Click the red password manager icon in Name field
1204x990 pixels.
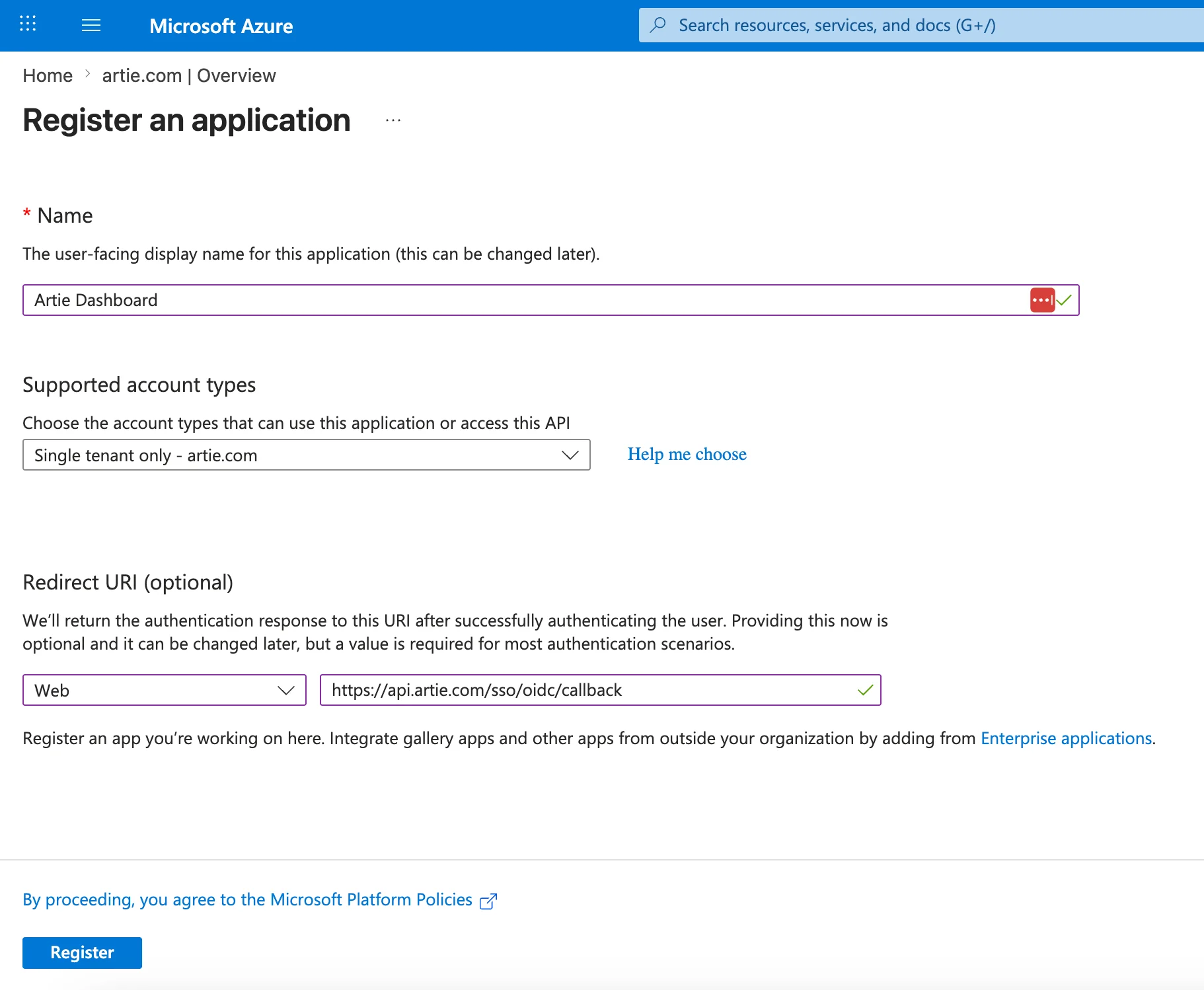pyautogui.click(x=1042, y=300)
